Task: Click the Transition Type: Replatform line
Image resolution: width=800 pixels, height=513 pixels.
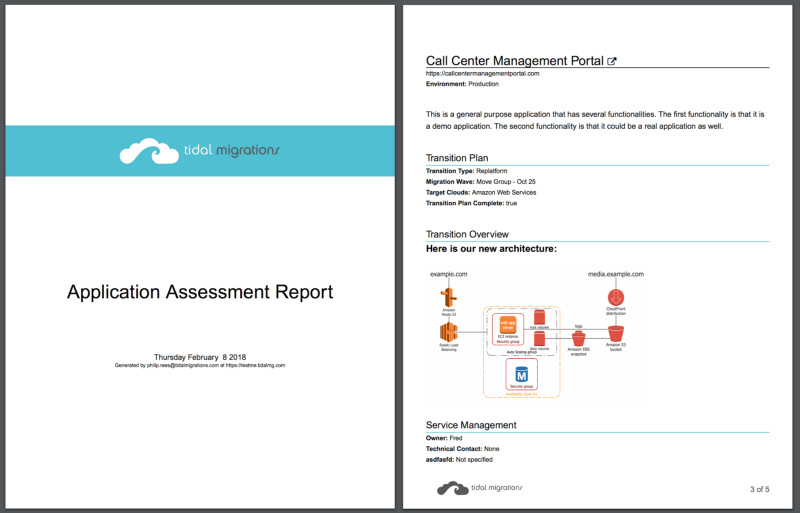Action: (x=466, y=171)
